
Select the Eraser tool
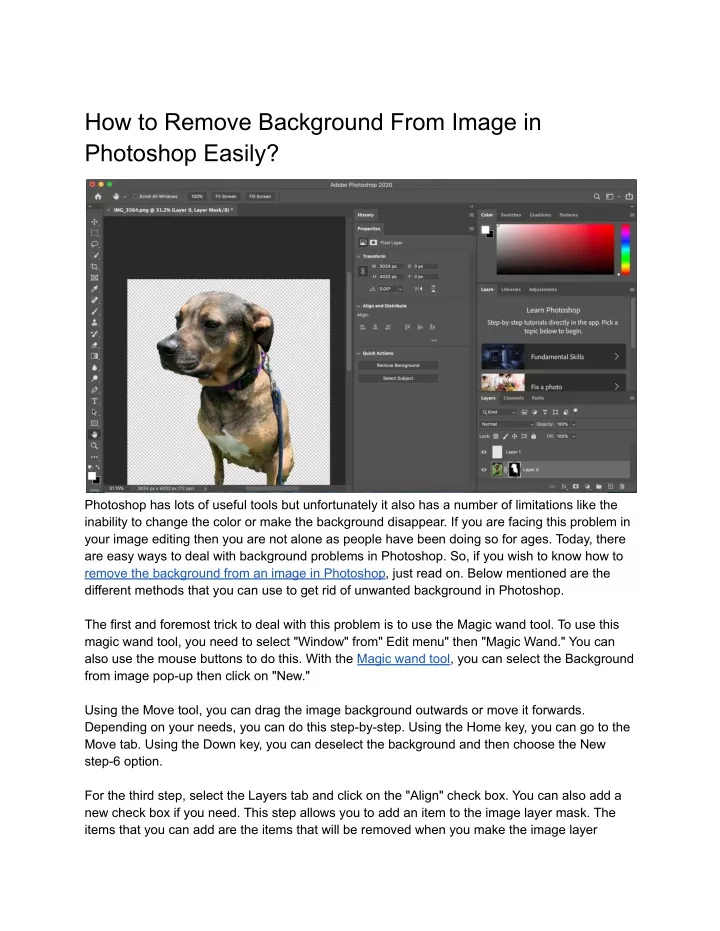(x=94, y=345)
